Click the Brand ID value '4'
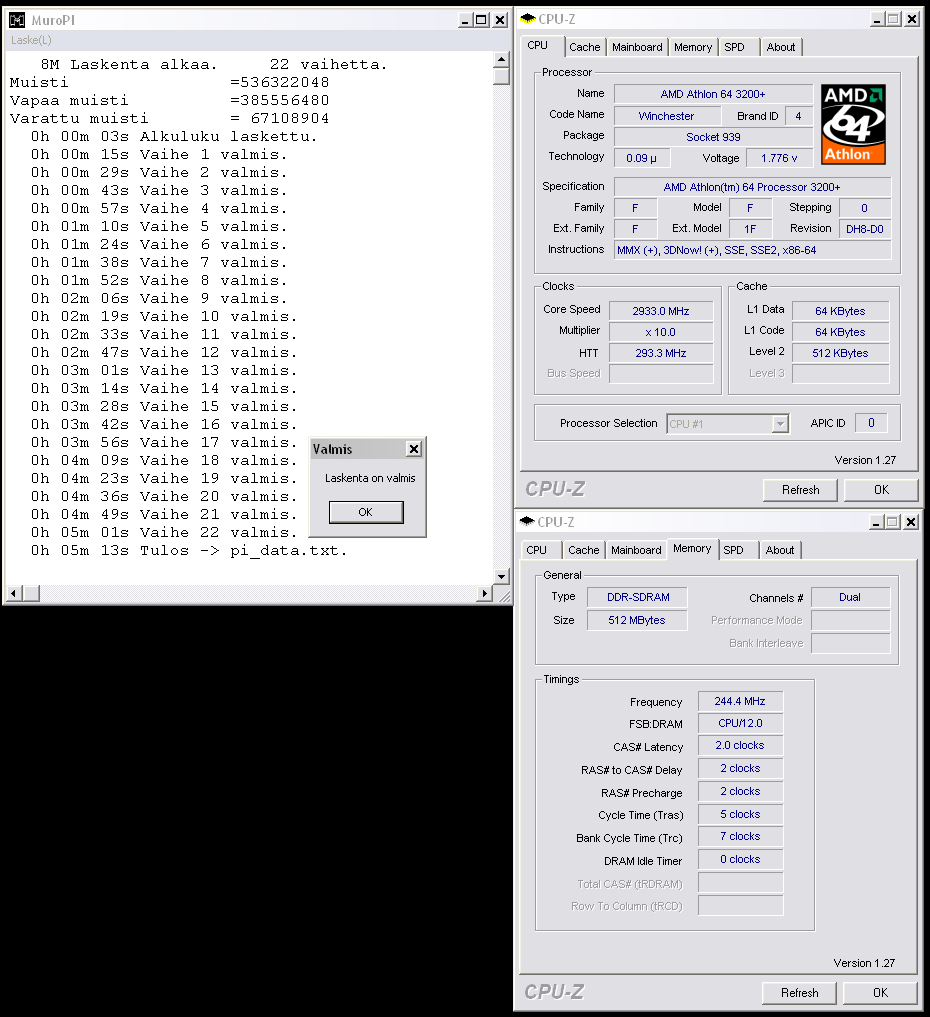This screenshot has width=930, height=1017. 798,116
